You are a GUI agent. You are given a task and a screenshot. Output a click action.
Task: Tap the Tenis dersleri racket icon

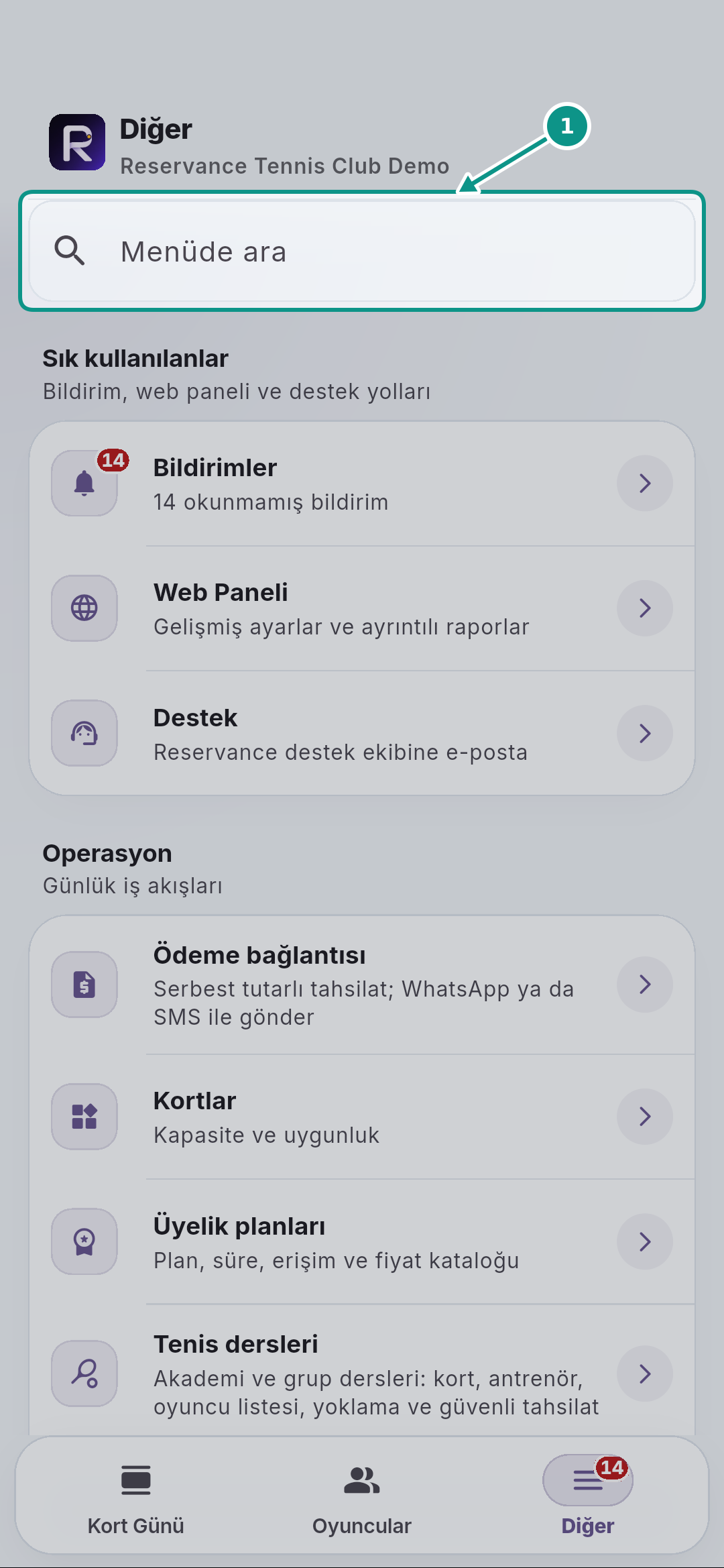(84, 1374)
